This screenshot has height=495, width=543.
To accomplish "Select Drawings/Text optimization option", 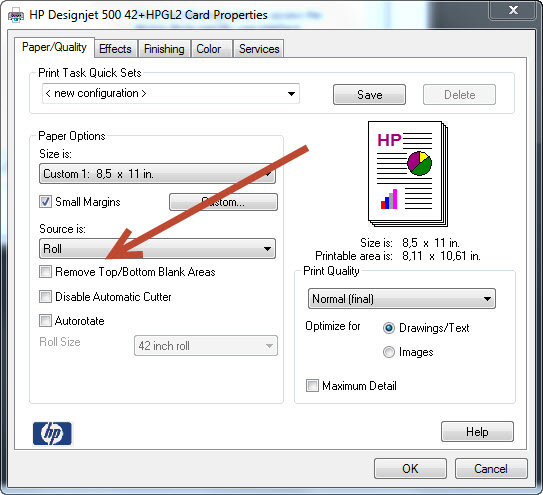I will (x=389, y=328).
